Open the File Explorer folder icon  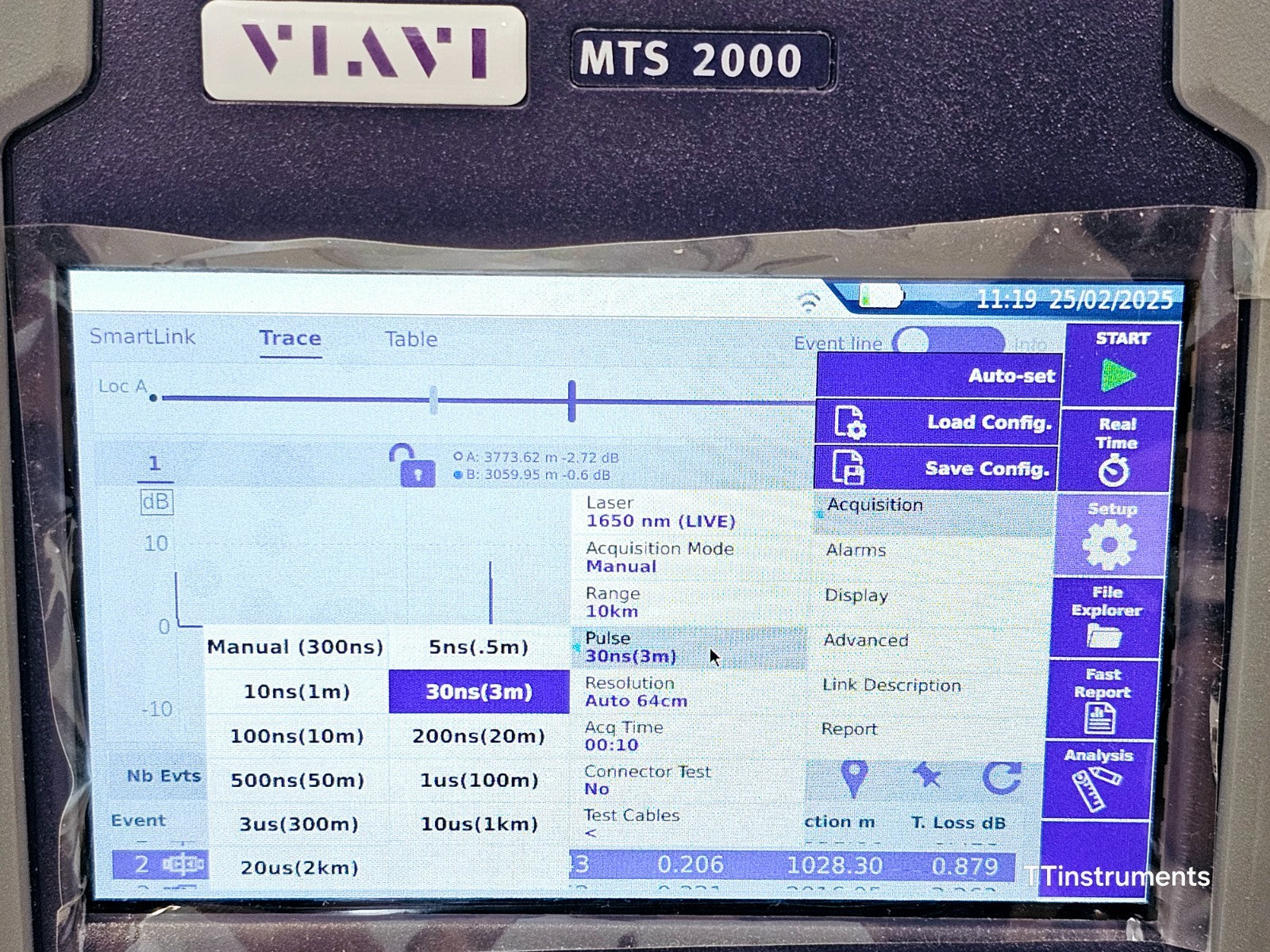[x=1104, y=619]
